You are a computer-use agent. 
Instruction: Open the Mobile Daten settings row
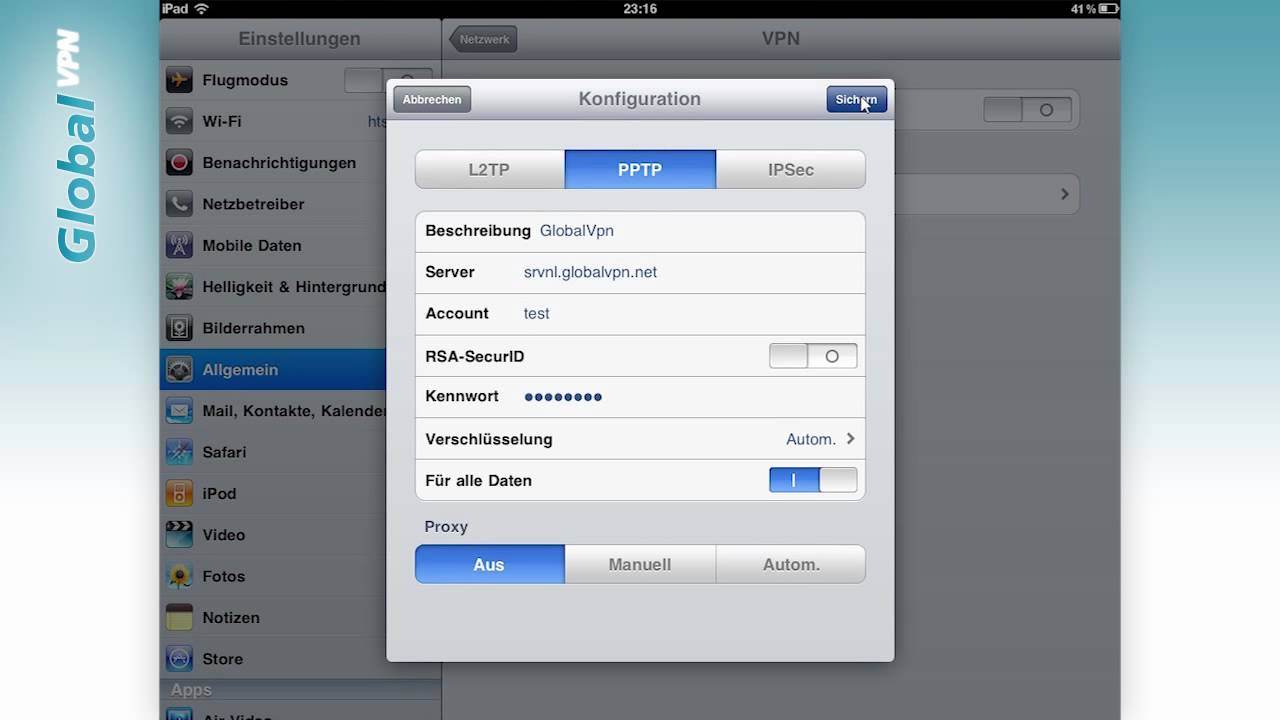273,245
